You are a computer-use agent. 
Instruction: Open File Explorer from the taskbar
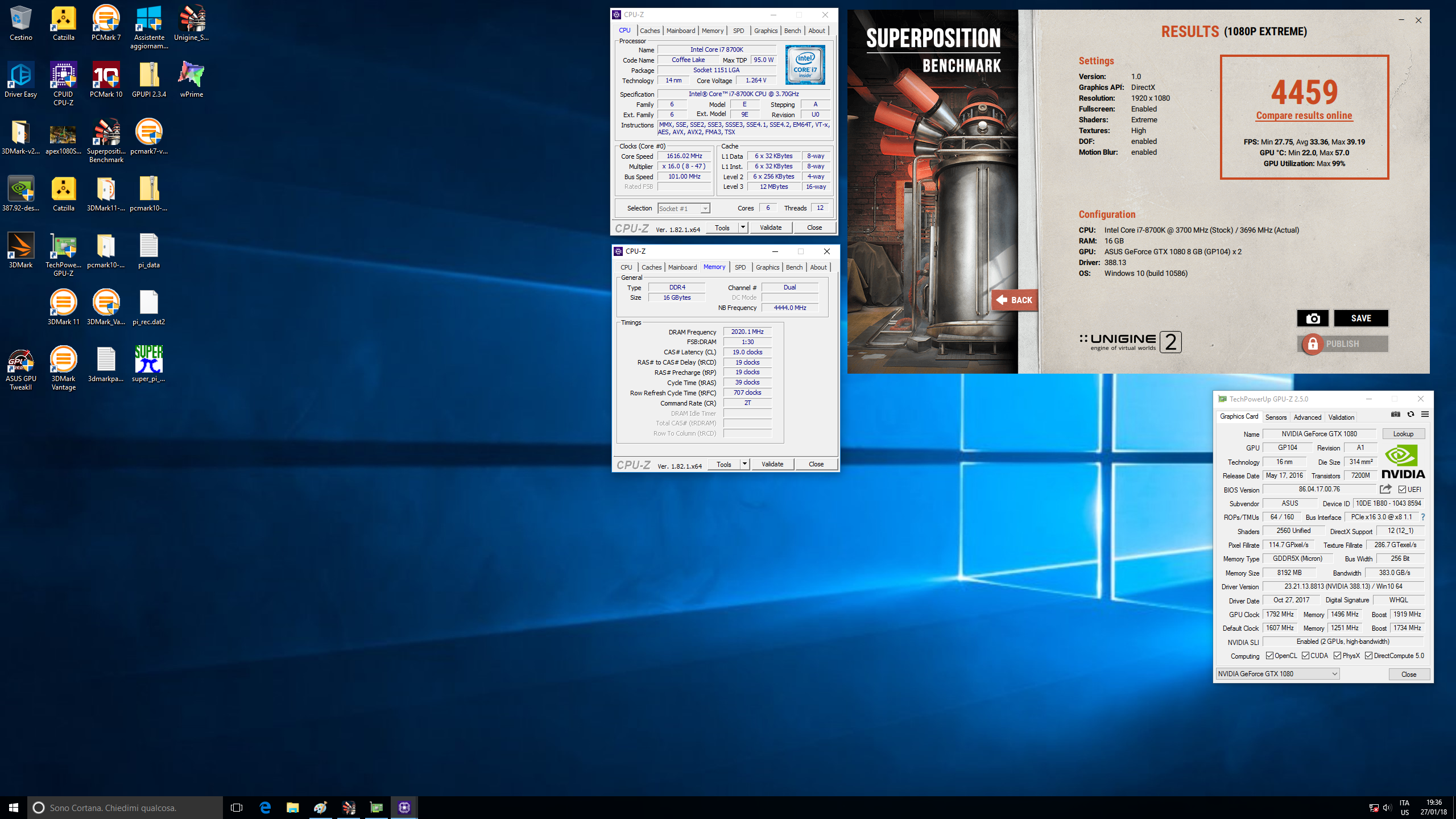tap(292, 807)
